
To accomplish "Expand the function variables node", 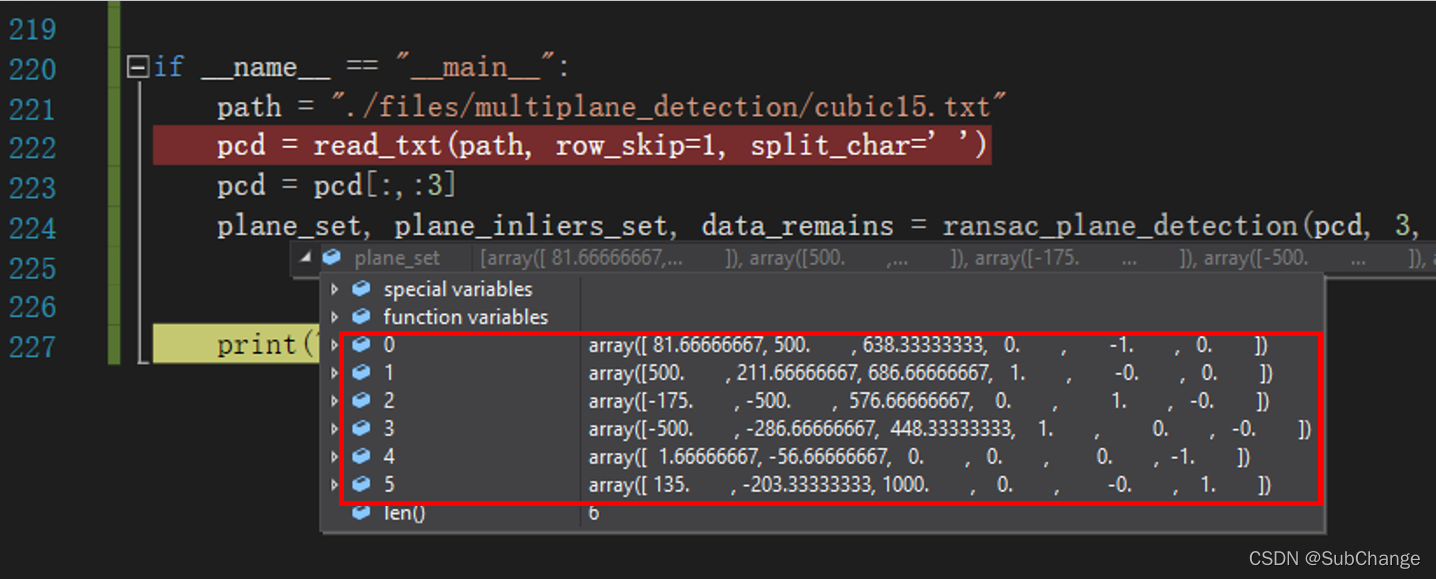I will pos(335,317).
